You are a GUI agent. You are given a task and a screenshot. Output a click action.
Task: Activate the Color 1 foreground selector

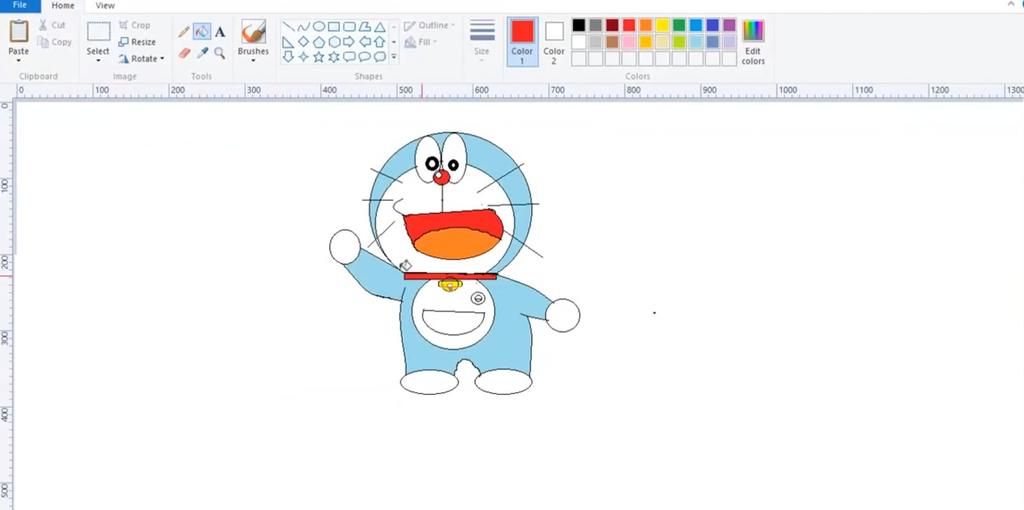(x=522, y=42)
